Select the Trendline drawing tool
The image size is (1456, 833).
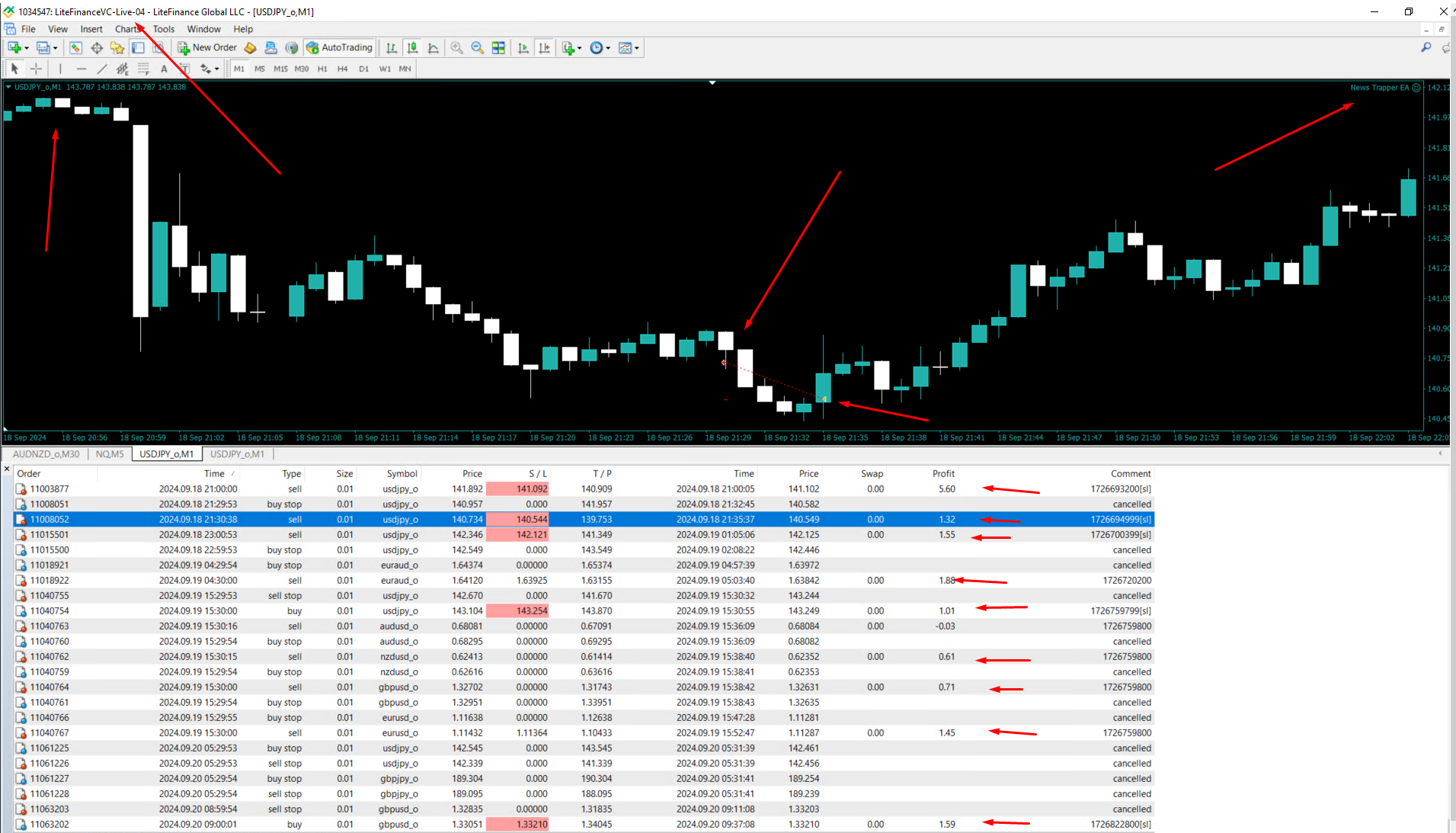102,69
